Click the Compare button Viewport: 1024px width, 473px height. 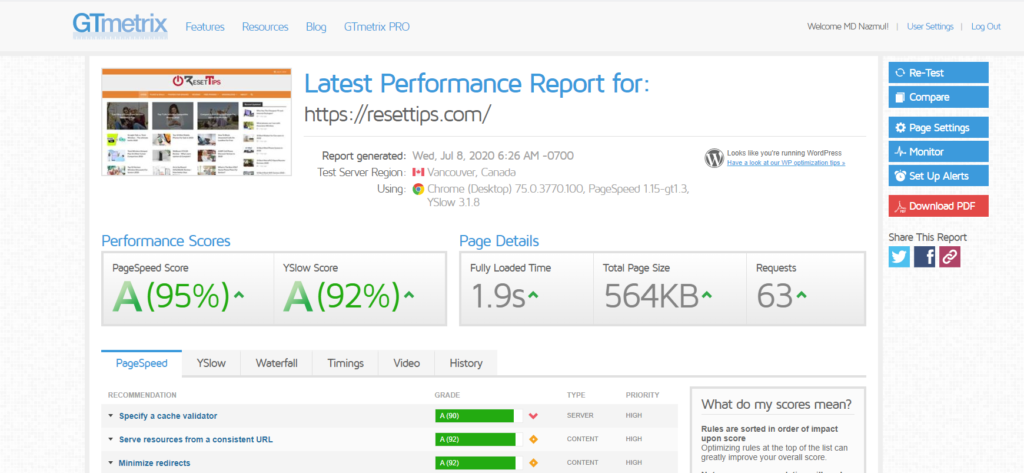tap(938, 97)
